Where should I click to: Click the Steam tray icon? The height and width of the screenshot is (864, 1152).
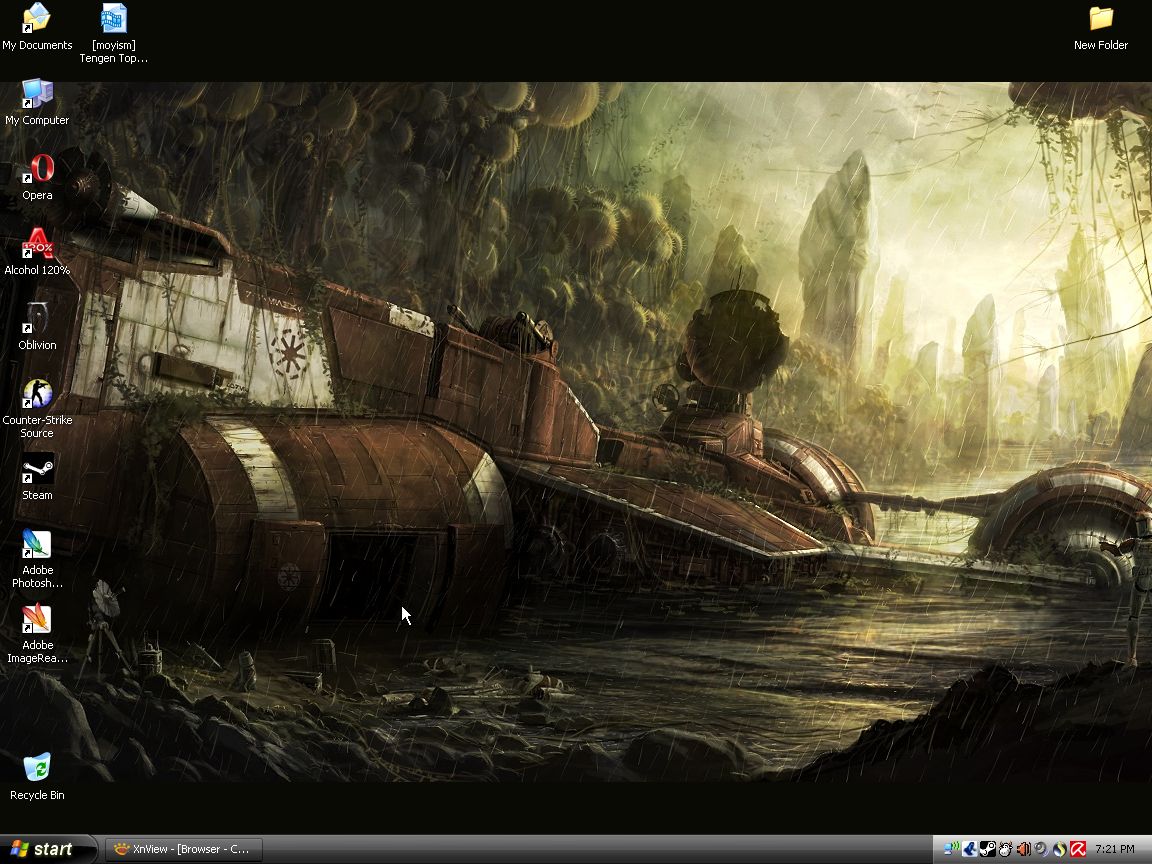[x=987, y=849]
